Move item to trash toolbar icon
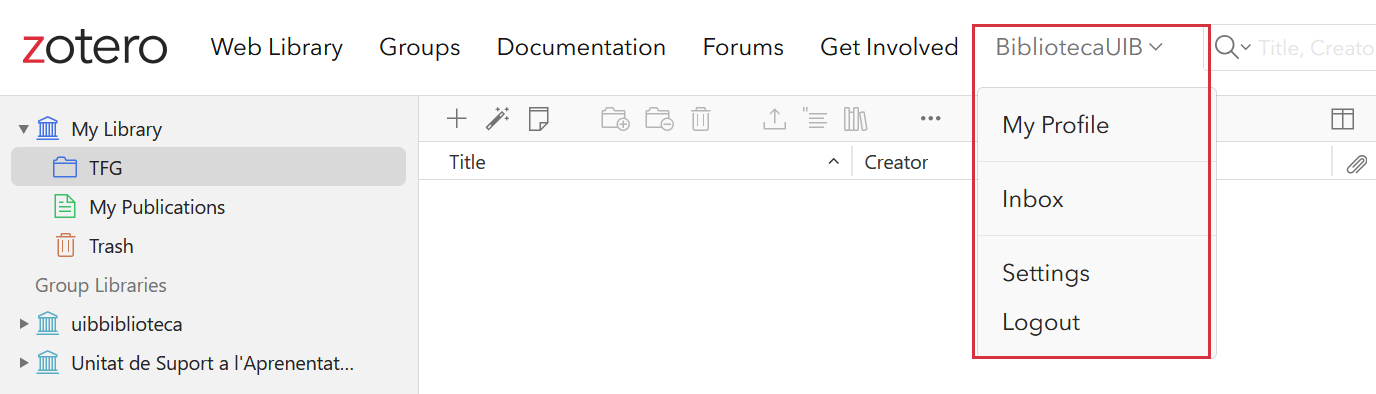This screenshot has width=1376, height=394. coord(701,120)
